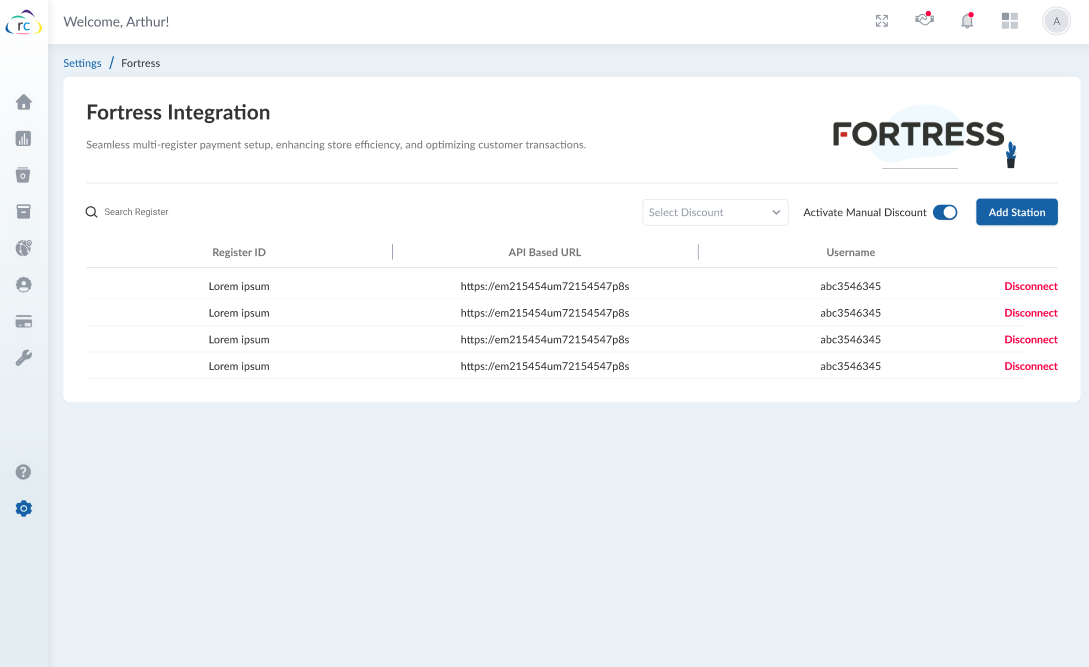Select fourth row's Lorem ipsum cell
Viewport: 1089px width, 667px height.
[239, 366]
